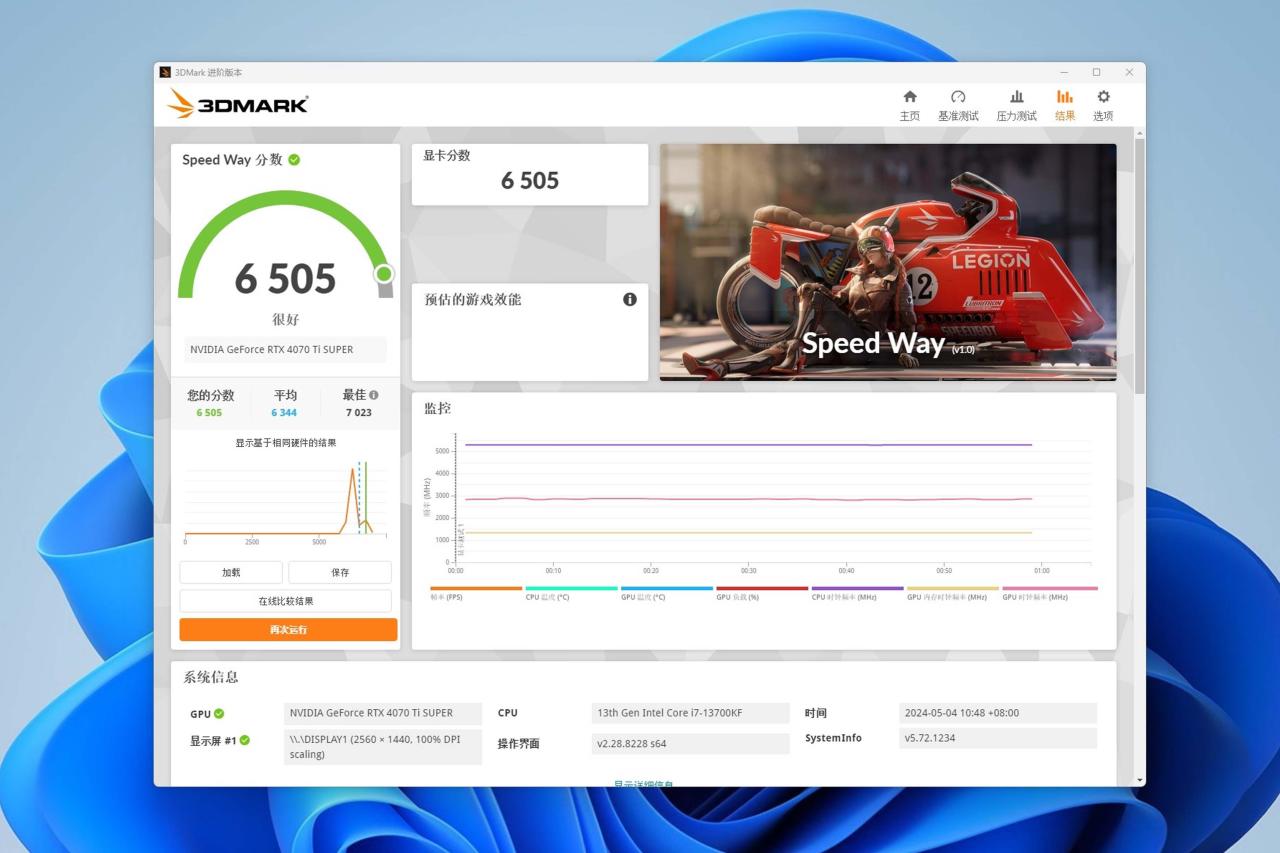Click the 3DMark logo
The image size is (1280, 853).
click(238, 104)
